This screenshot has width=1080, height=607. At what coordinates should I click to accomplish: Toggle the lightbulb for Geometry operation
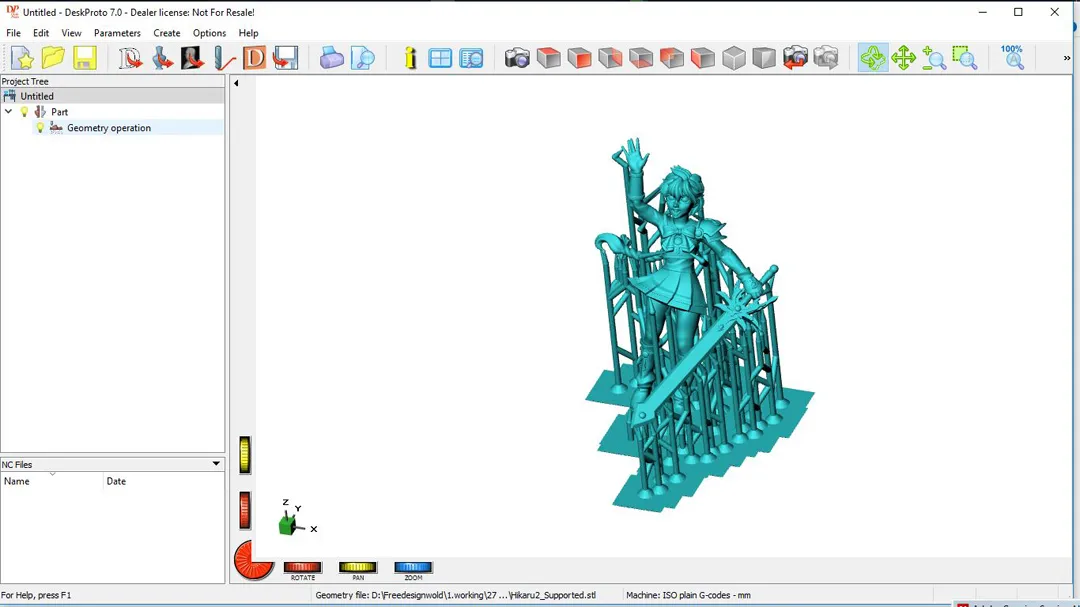pyautogui.click(x=40, y=127)
